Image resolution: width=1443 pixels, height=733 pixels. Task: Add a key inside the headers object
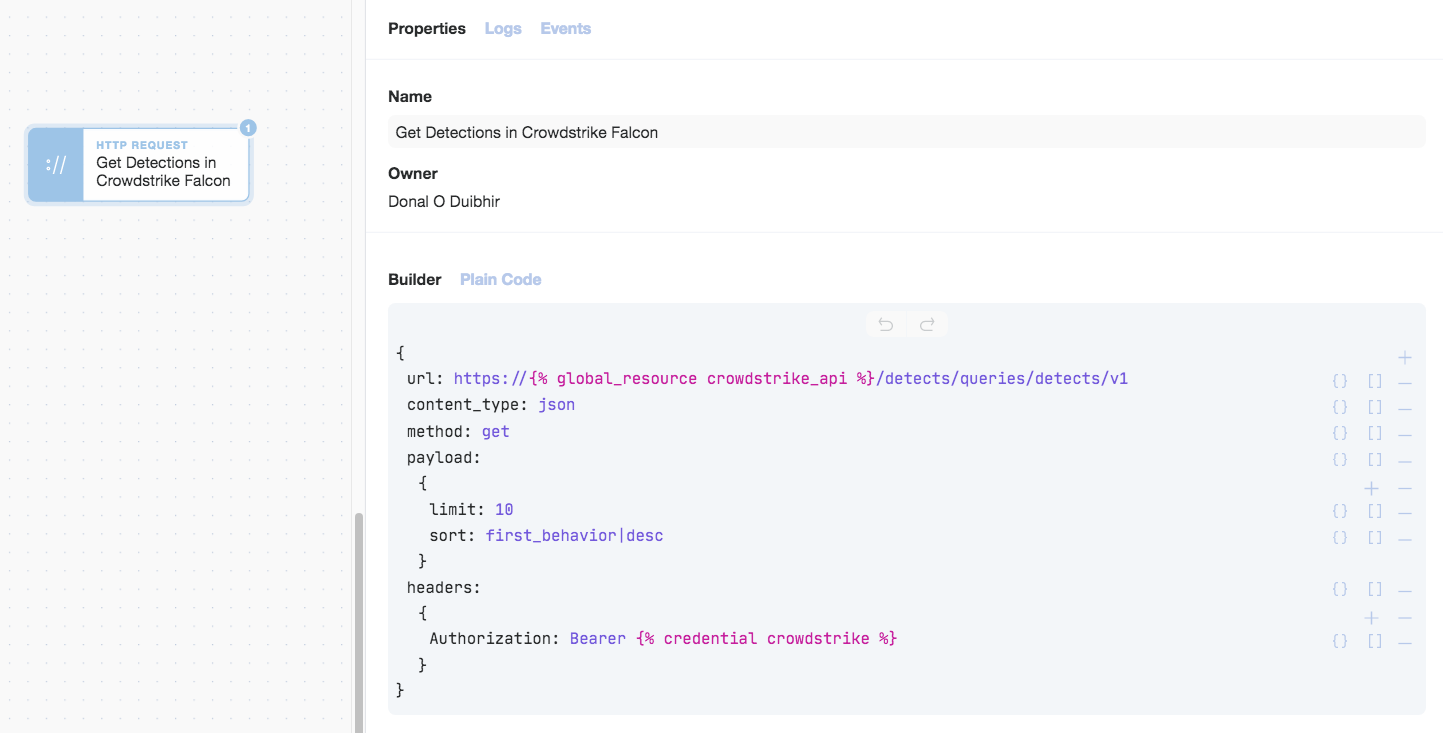pos(1372,618)
